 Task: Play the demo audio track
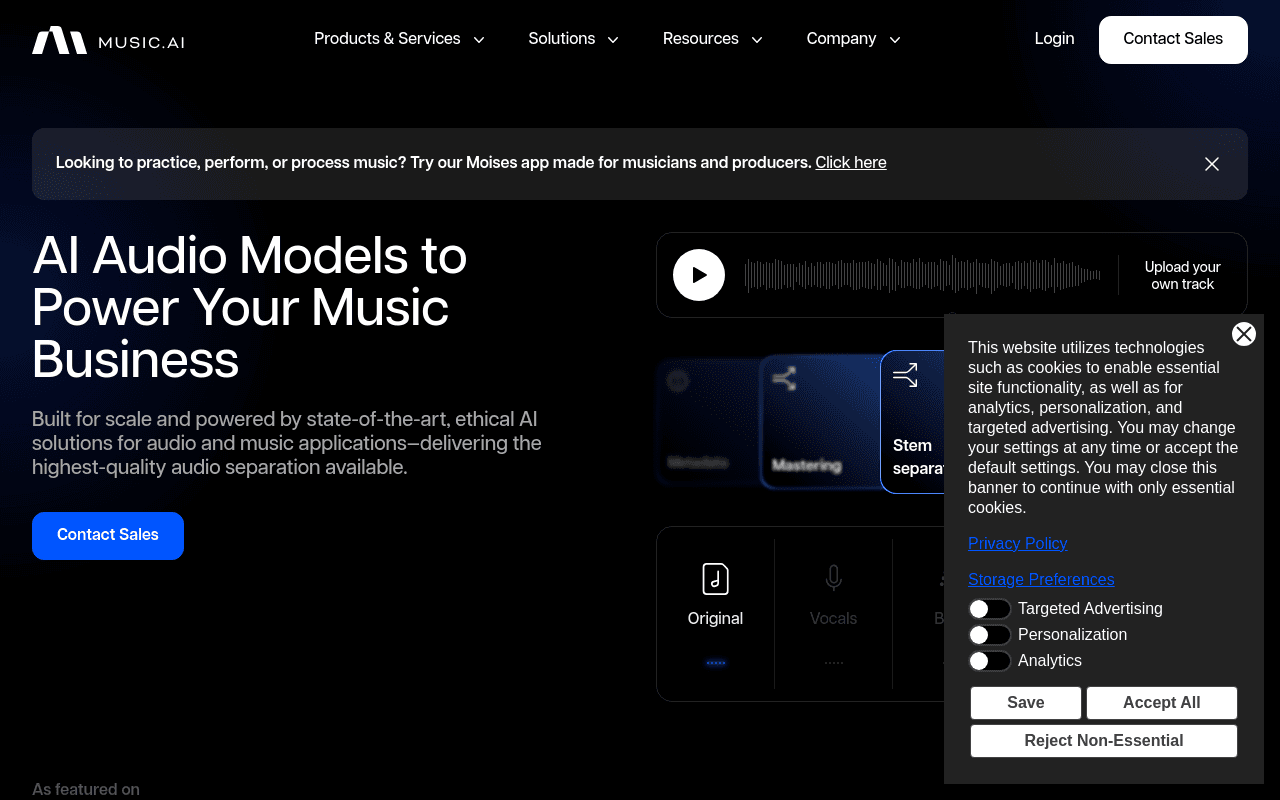tap(699, 275)
